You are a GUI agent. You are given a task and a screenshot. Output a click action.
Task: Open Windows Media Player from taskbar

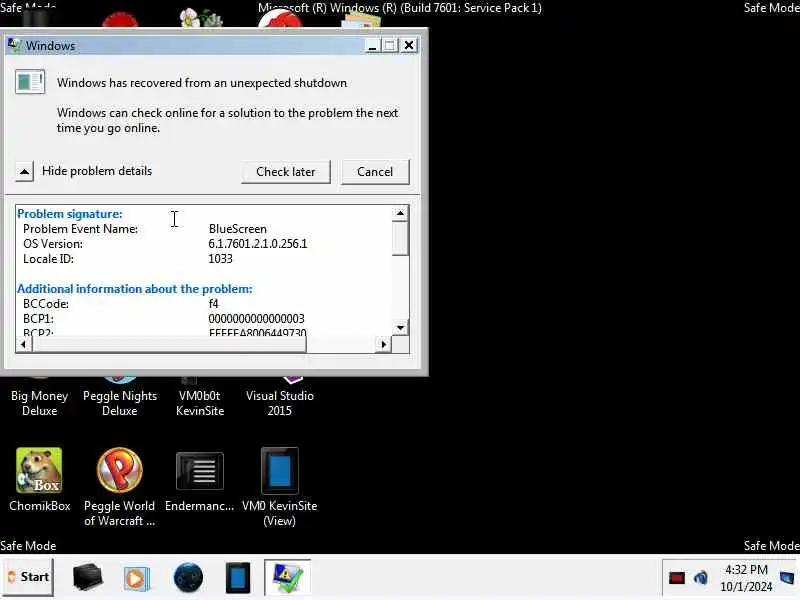[x=137, y=578]
